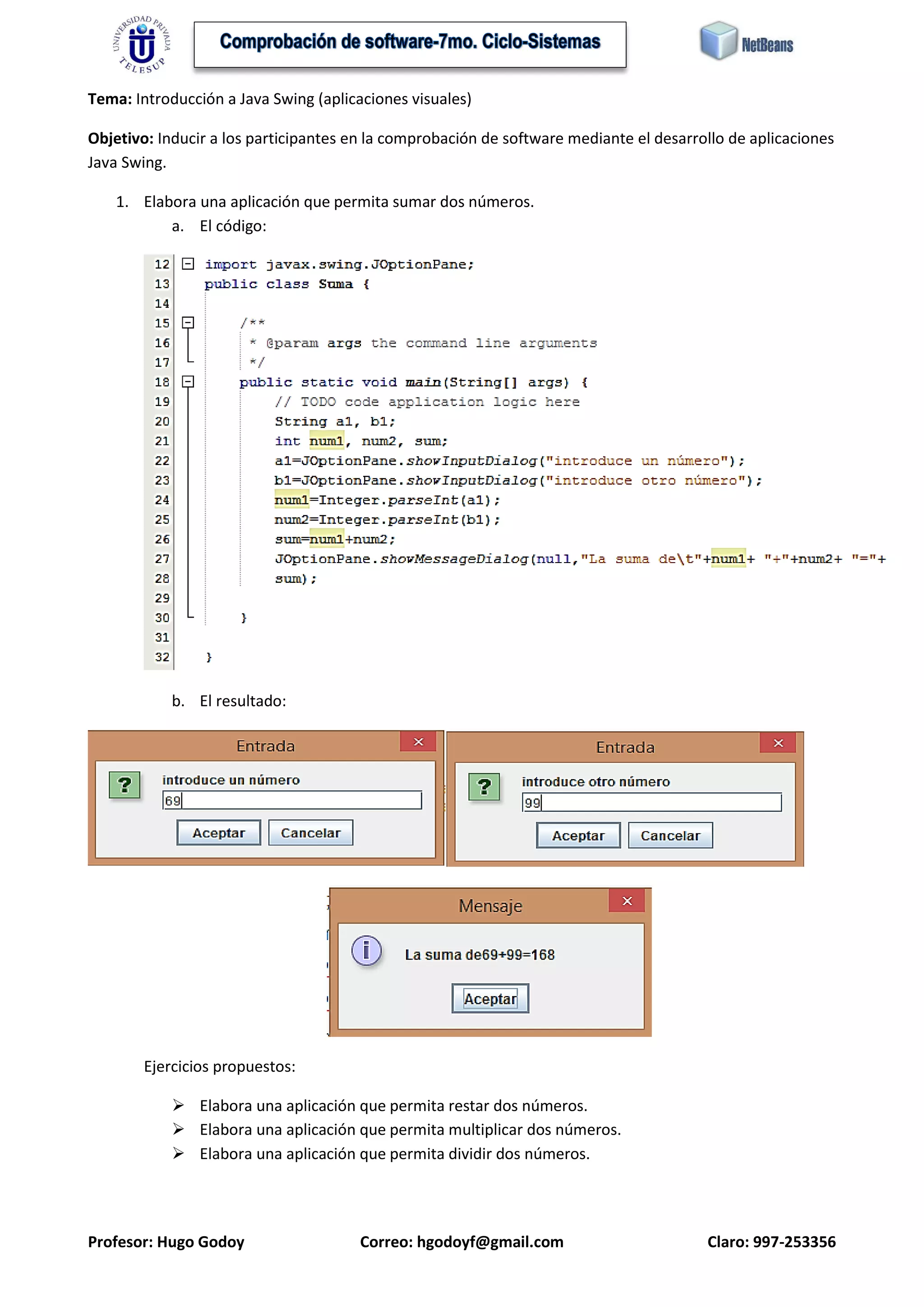Close the second Entrada dialog with X
The height and width of the screenshot is (1307, 924).
click(x=778, y=743)
